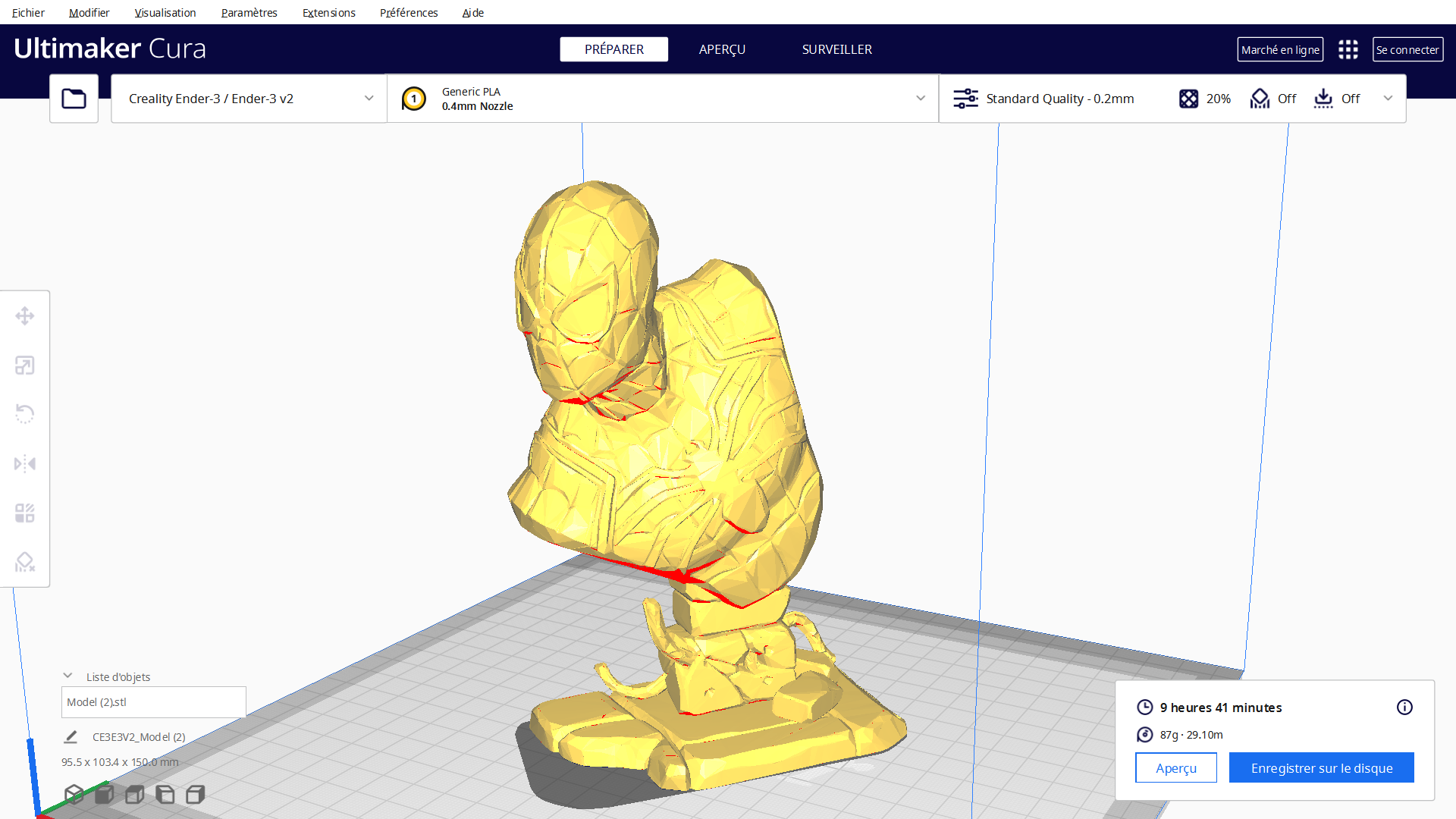Open the Fichier menu
Screen dimensions: 1456x819
[28, 12]
